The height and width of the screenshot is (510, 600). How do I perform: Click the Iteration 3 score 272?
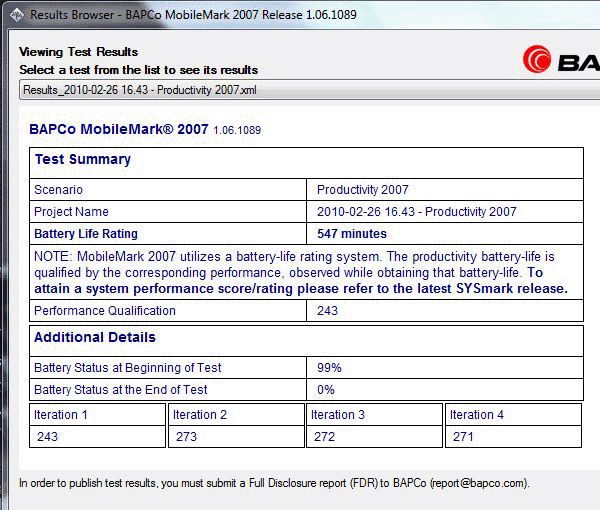pos(324,437)
